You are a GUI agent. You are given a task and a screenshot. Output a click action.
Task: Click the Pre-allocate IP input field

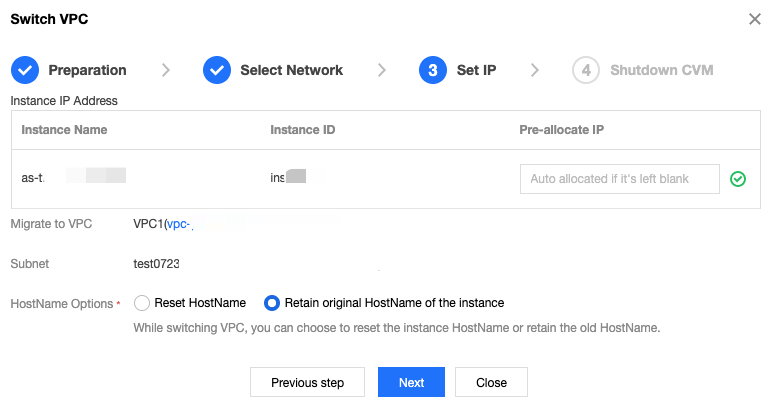click(x=619, y=179)
